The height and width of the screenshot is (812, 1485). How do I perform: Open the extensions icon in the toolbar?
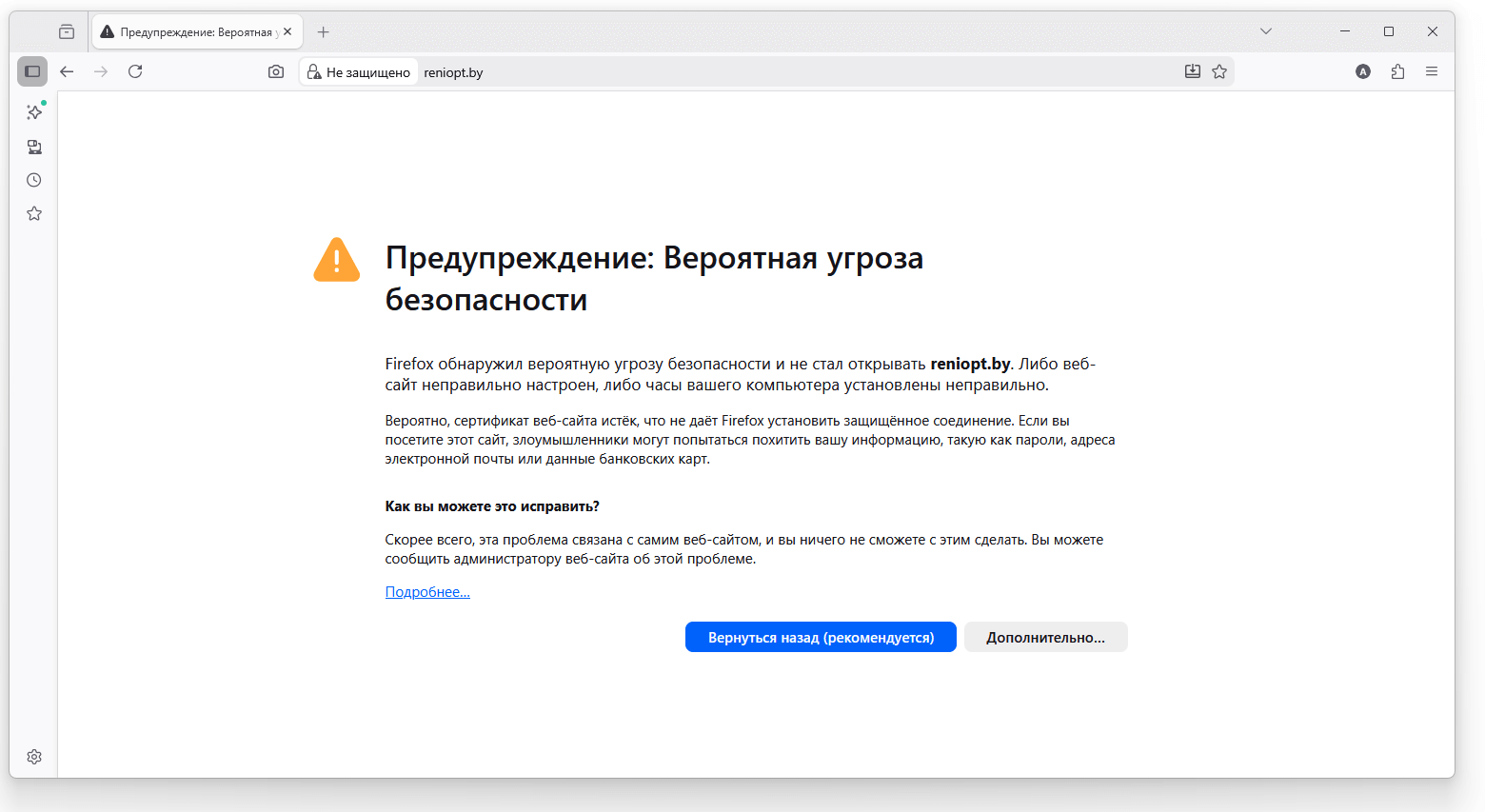1397,71
